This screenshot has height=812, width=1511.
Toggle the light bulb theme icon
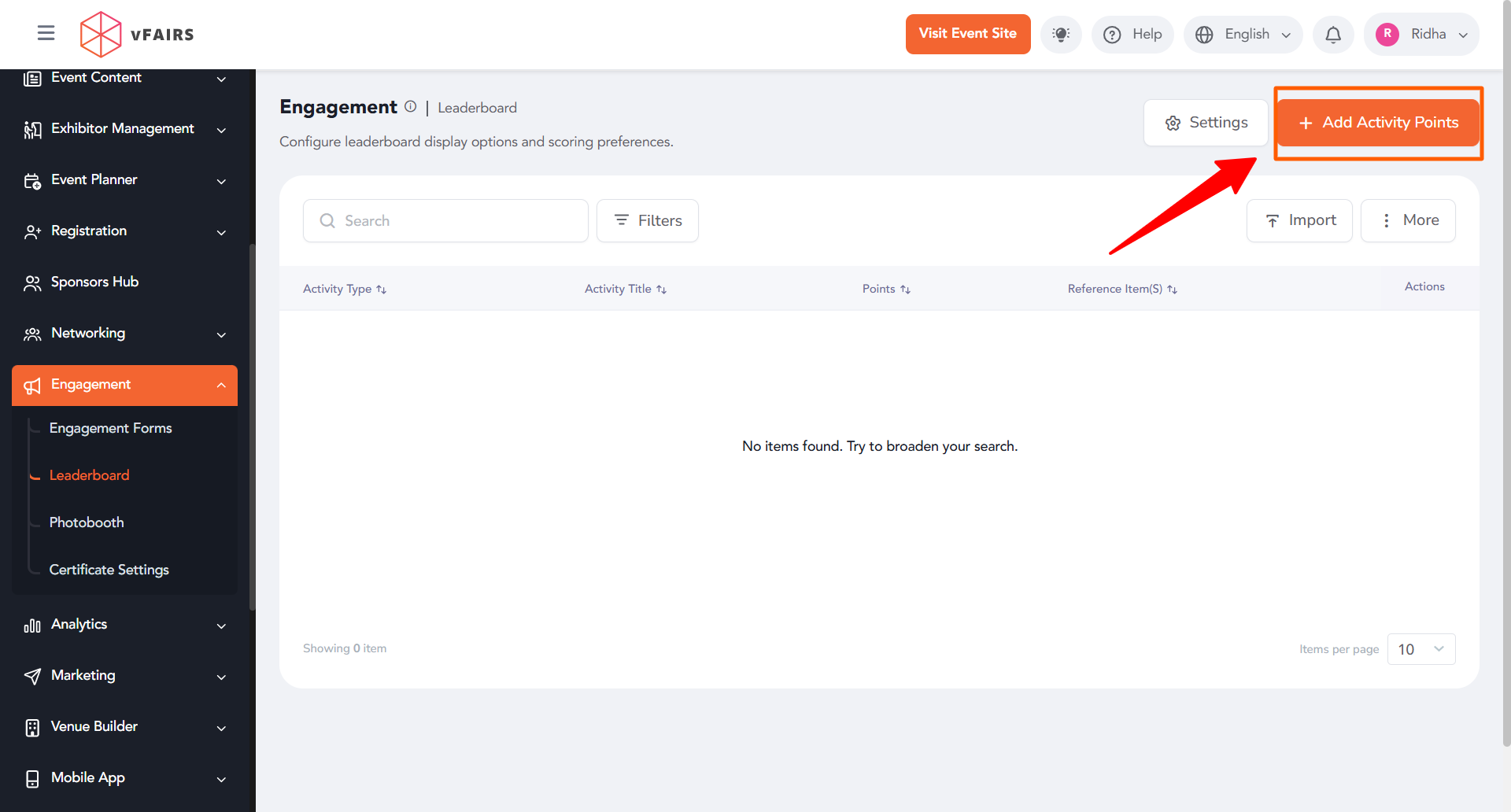tap(1060, 35)
